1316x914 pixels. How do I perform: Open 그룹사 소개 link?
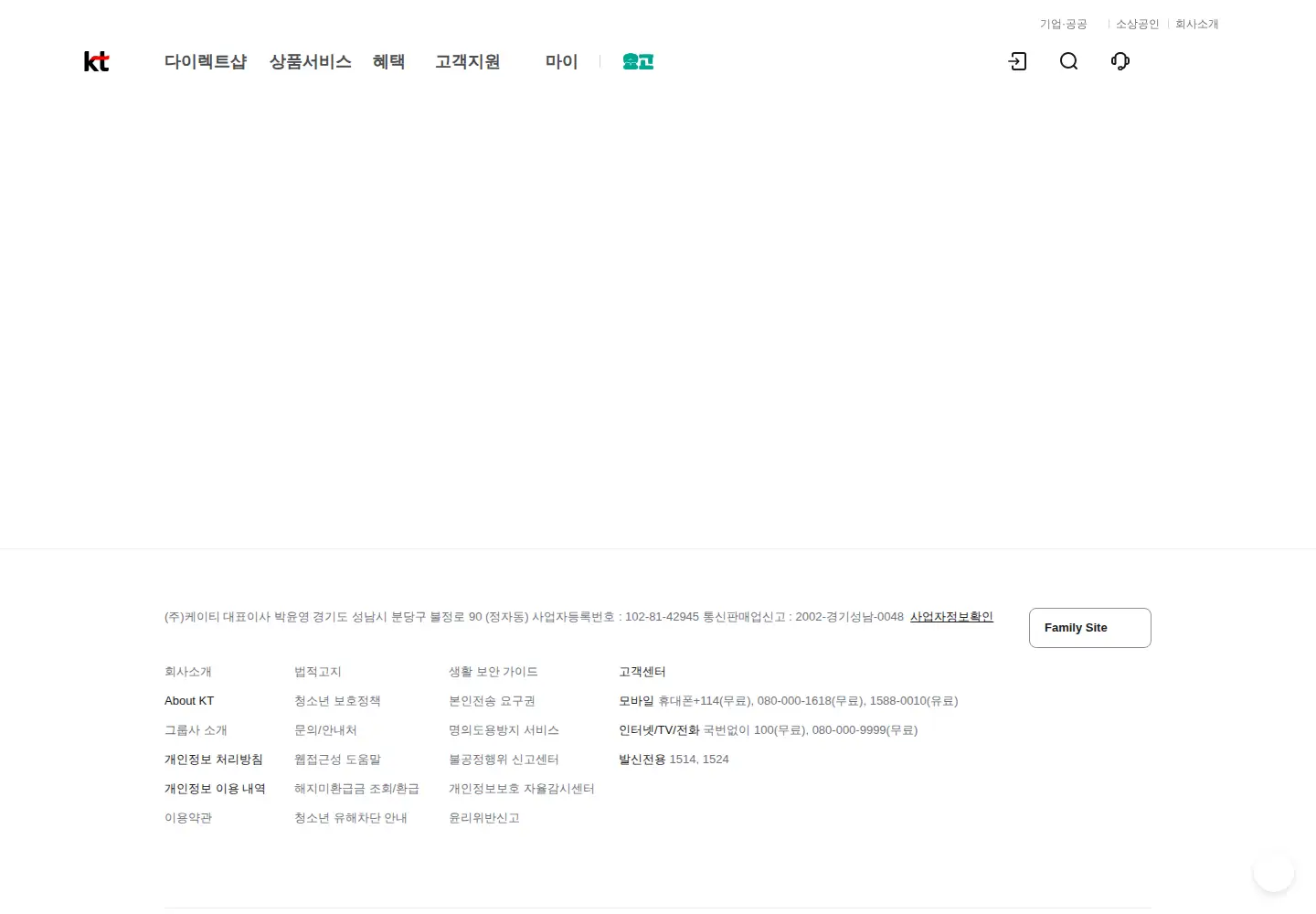click(196, 730)
